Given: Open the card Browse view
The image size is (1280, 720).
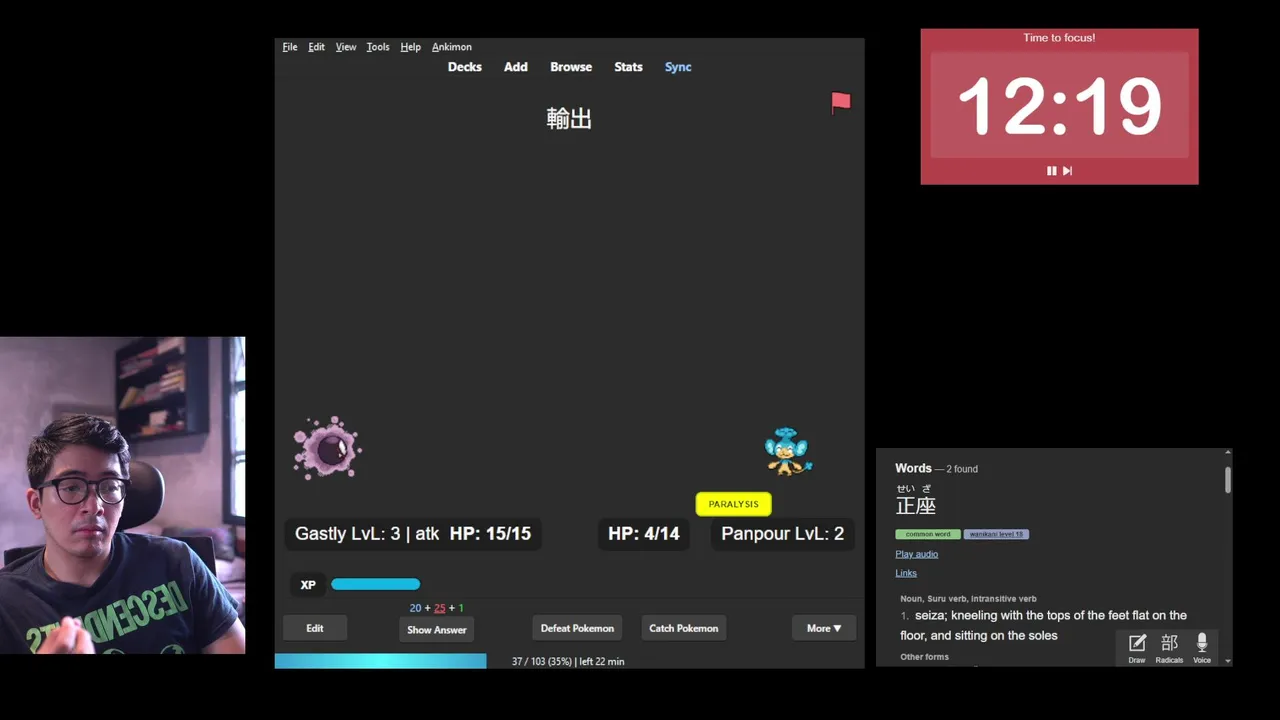Looking at the screenshot, I should coord(571,67).
